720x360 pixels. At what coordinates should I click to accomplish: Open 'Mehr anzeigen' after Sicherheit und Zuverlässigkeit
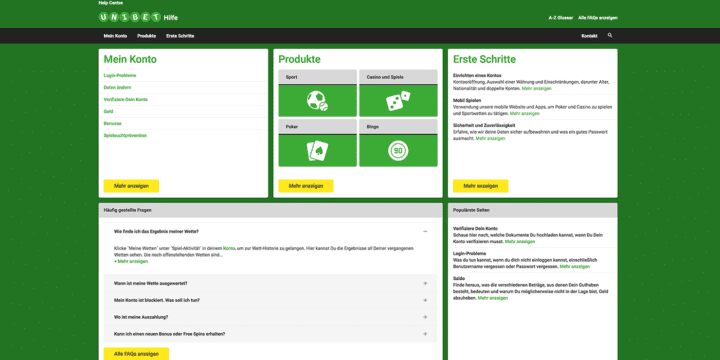coord(490,138)
